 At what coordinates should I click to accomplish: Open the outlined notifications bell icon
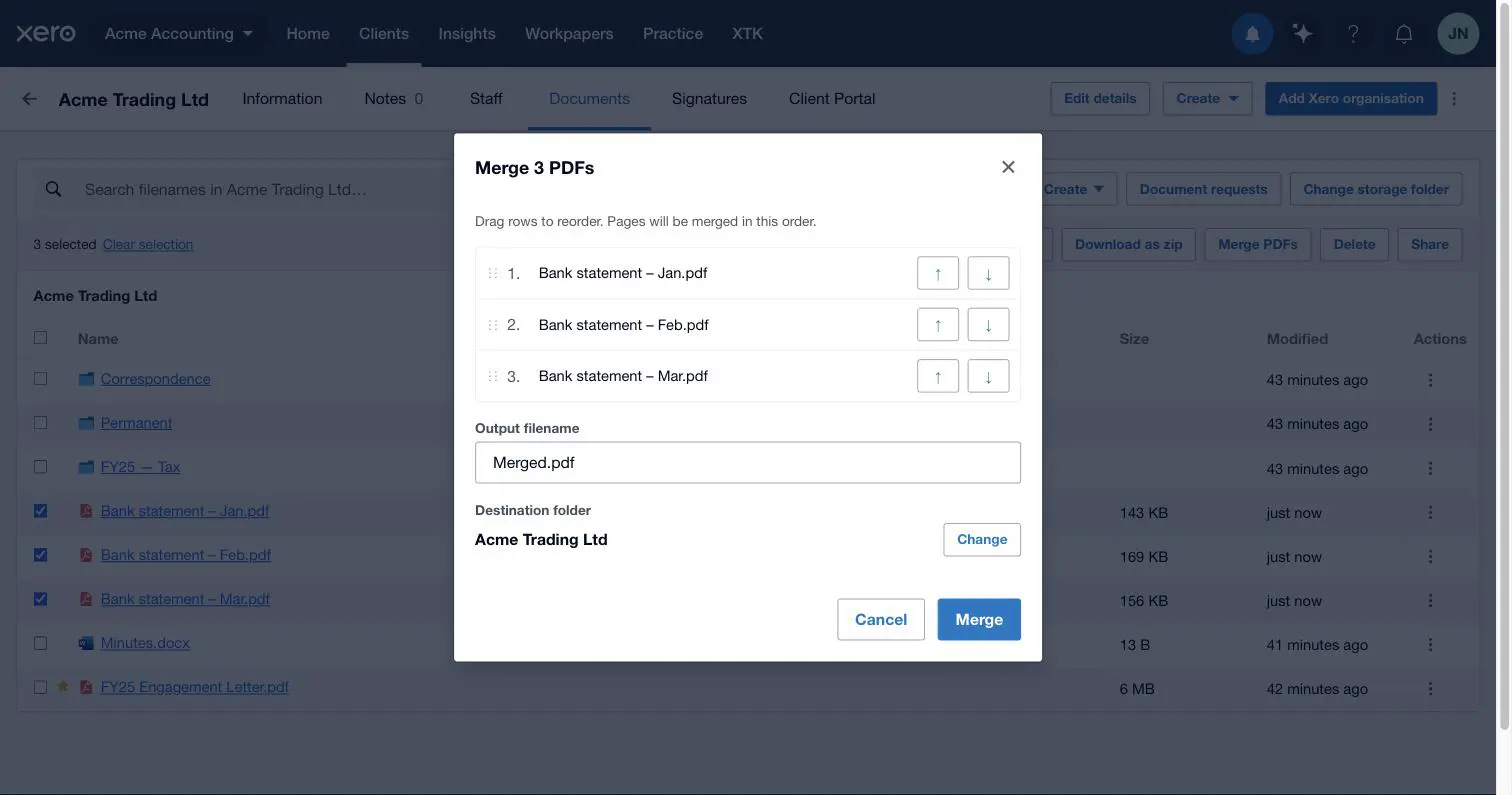coord(1404,34)
